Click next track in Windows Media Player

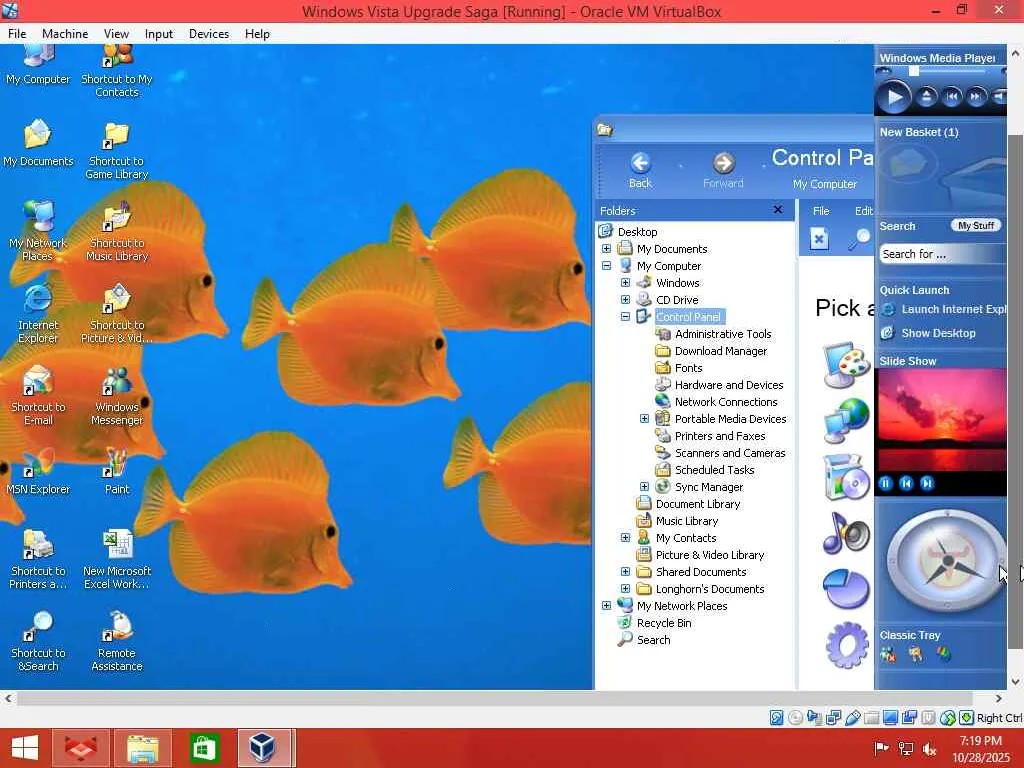pos(976,97)
